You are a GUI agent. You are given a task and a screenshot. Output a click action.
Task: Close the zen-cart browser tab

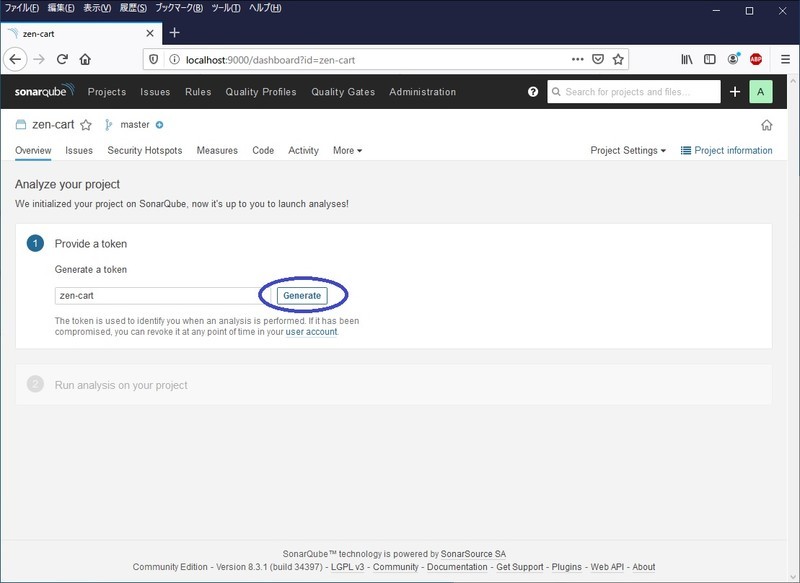pos(150,33)
